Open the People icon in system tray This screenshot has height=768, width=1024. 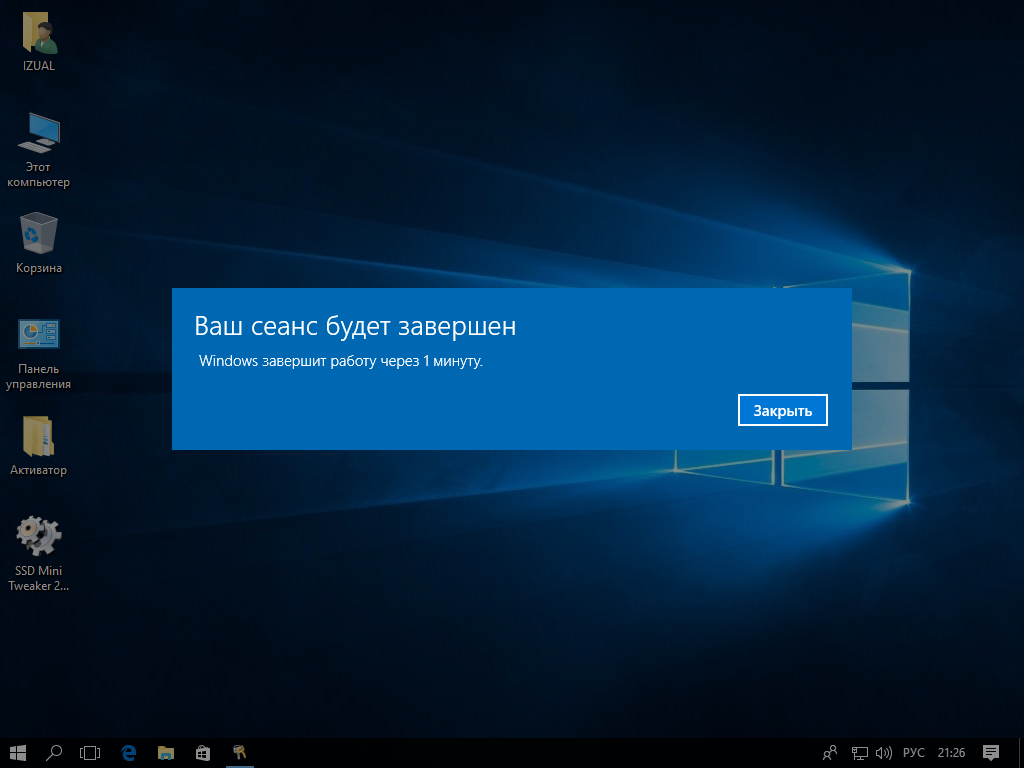pos(829,752)
